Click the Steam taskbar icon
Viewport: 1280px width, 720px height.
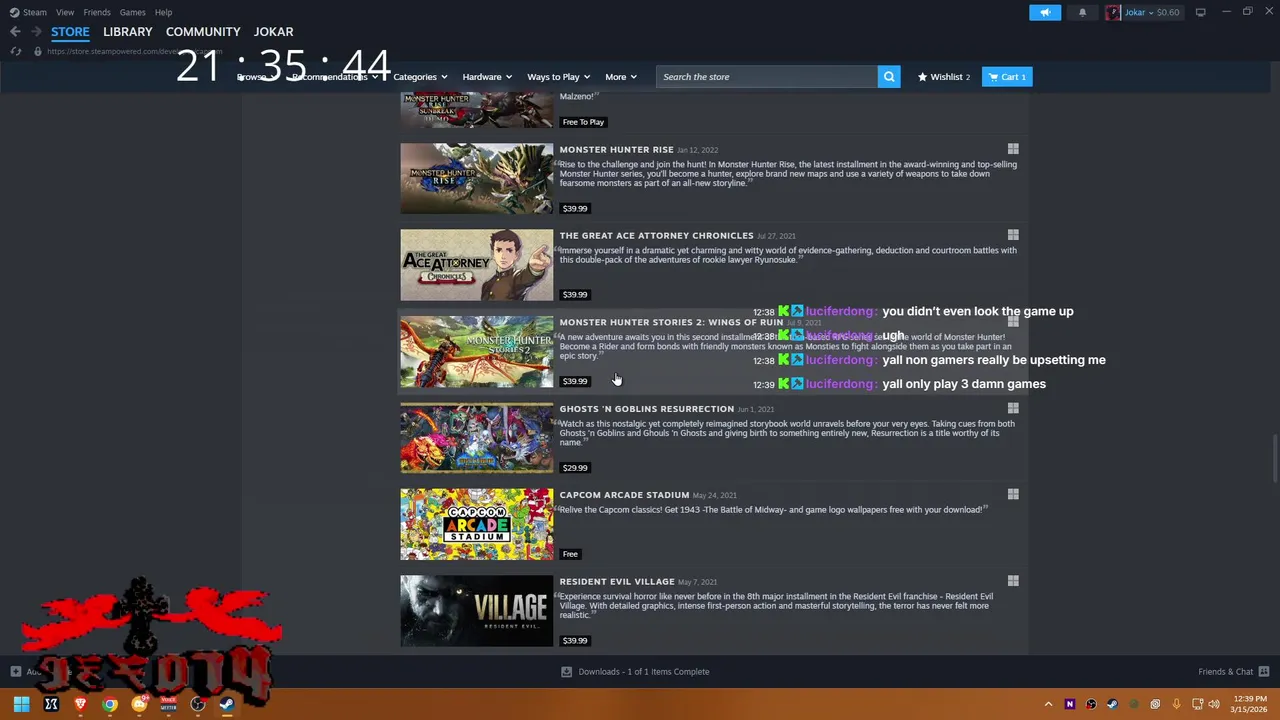(227, 704)
